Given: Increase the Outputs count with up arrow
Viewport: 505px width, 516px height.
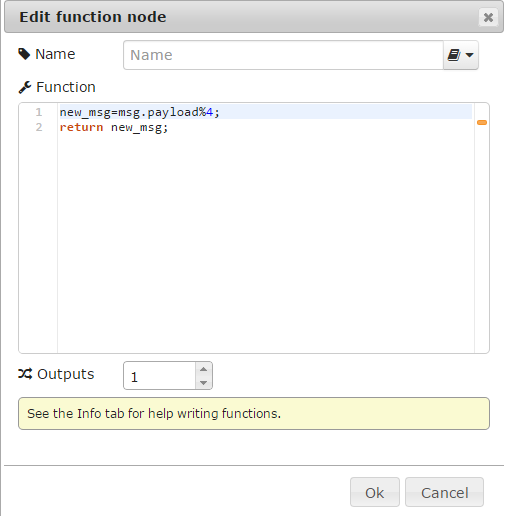Looking at the screenshot, I should (204, 369).
